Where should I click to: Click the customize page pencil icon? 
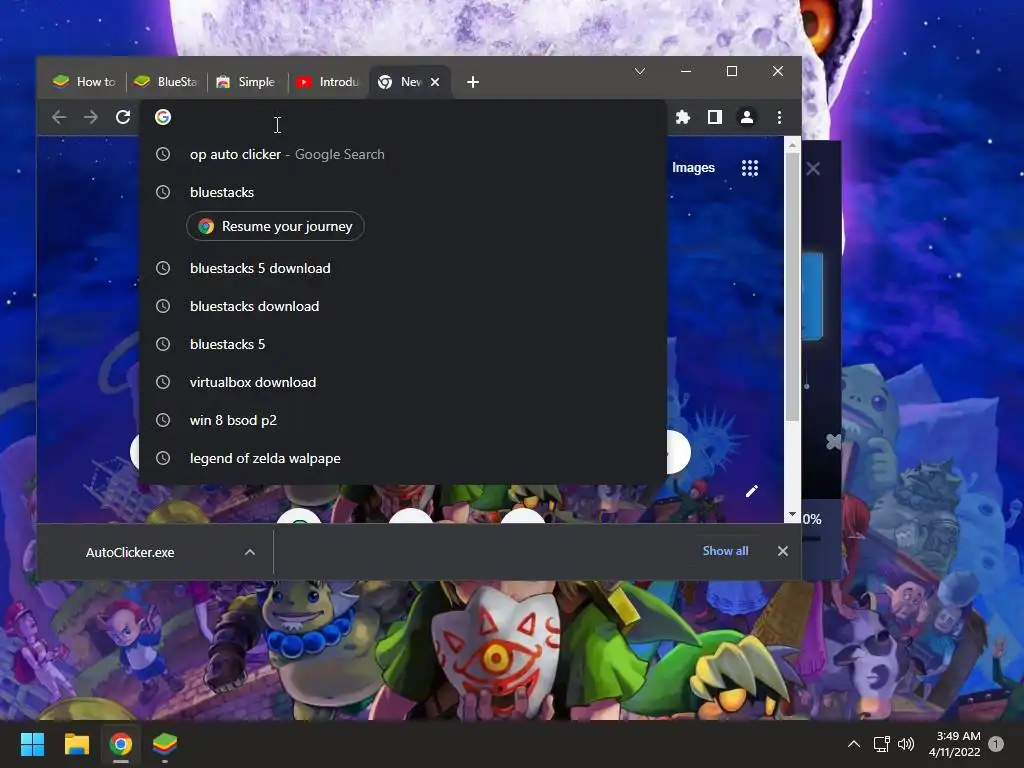point(752,491)
